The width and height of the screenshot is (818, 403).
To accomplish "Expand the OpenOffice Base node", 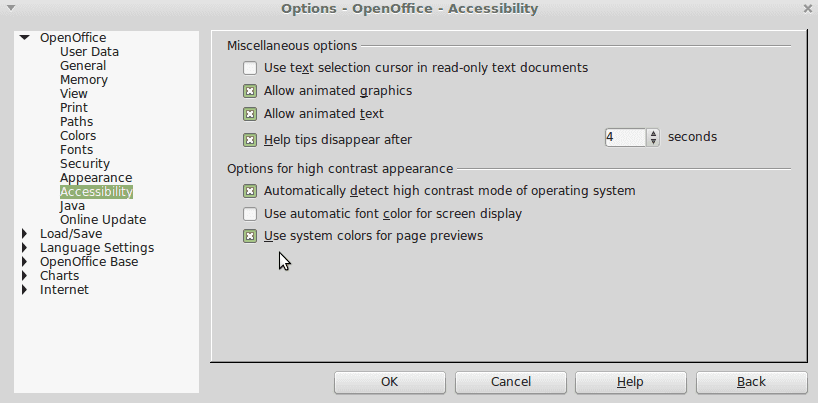I will pyautogui.click(x=25, y=262).
